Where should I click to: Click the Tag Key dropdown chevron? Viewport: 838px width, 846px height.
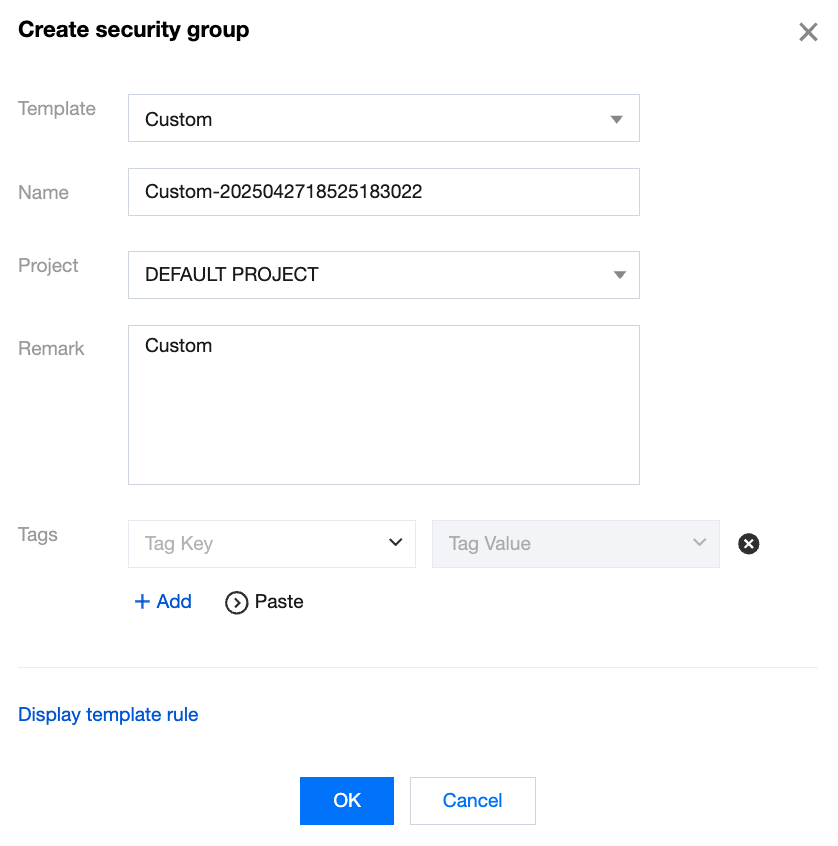pos(397,544)
